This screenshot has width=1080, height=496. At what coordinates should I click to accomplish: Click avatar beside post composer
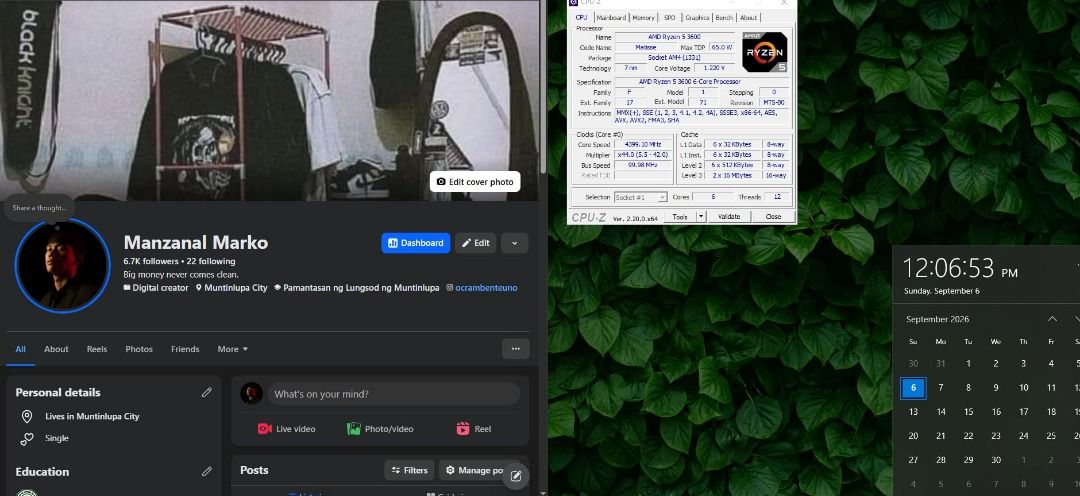click(x=251, y=393)
